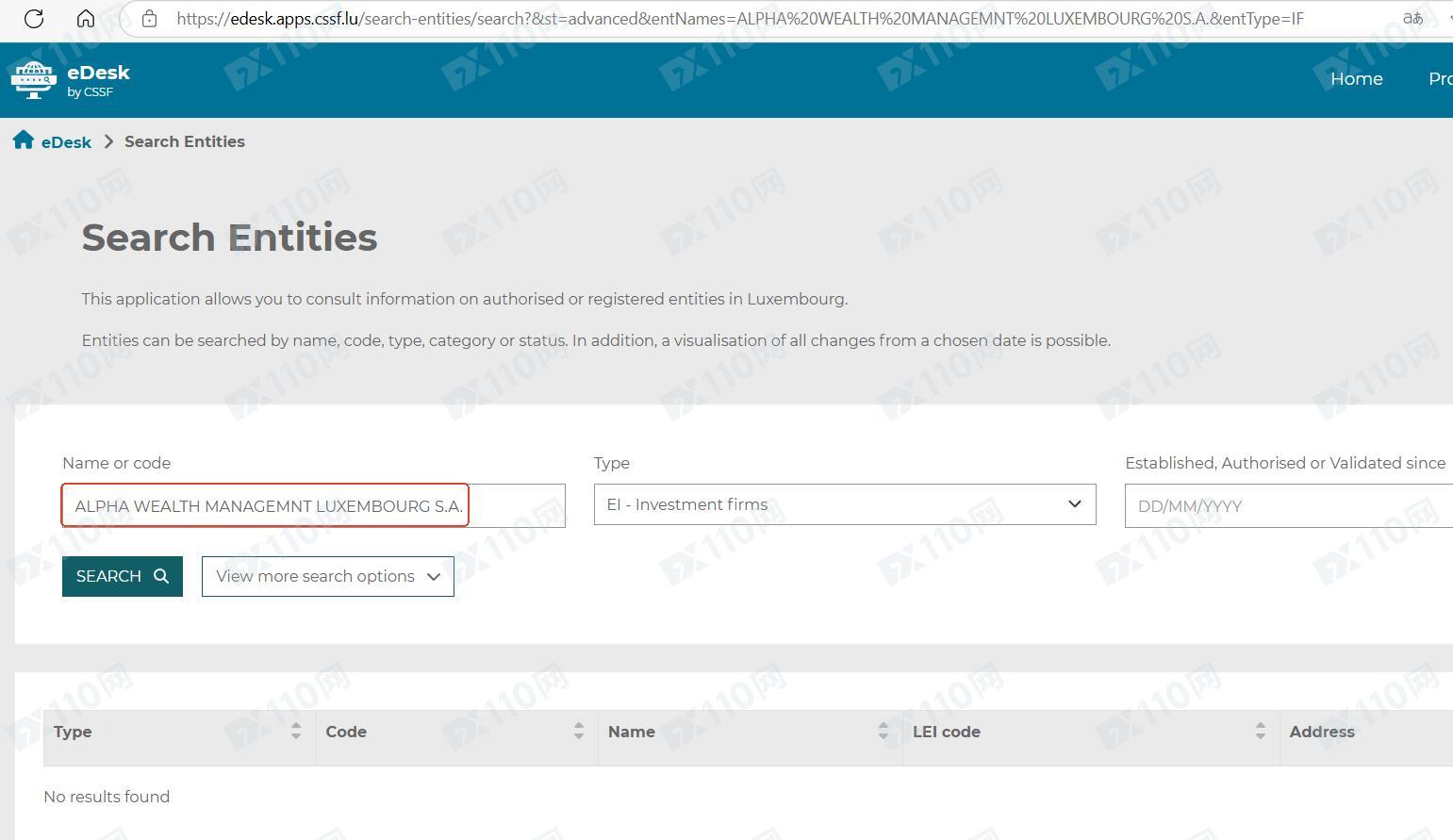Click the DD/MM/YYYY date field

(1289, 506)
